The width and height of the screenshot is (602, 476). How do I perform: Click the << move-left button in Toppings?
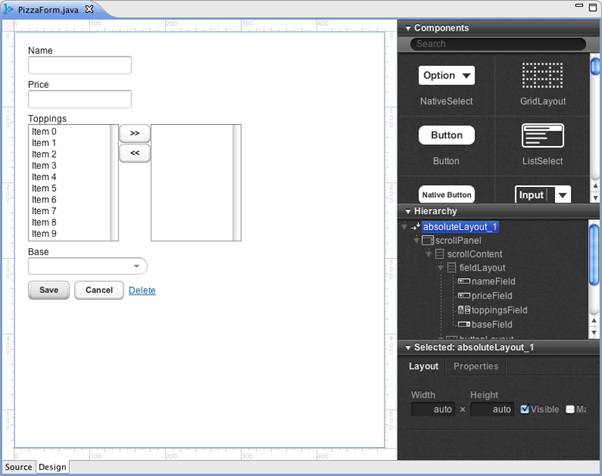tap(134, 153)
